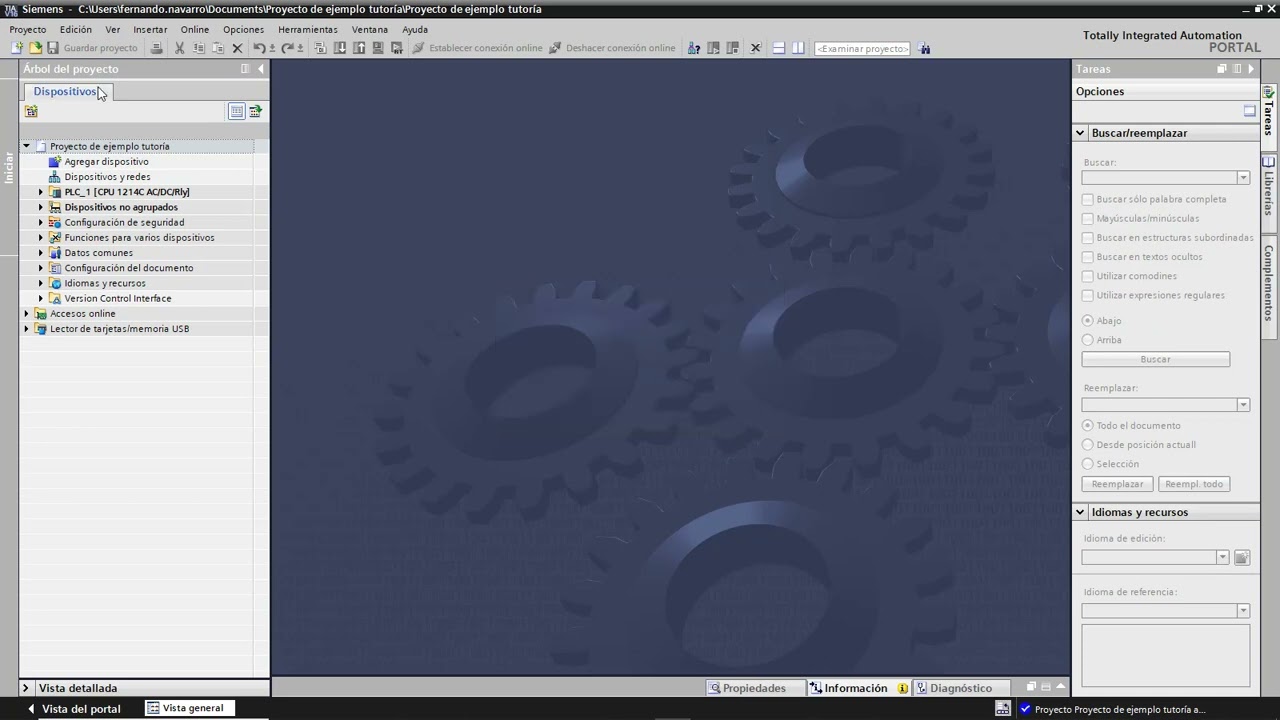The image size is (1280, 720).
Task: Click the Examinar proyecto search field
Action: point(862,48)
